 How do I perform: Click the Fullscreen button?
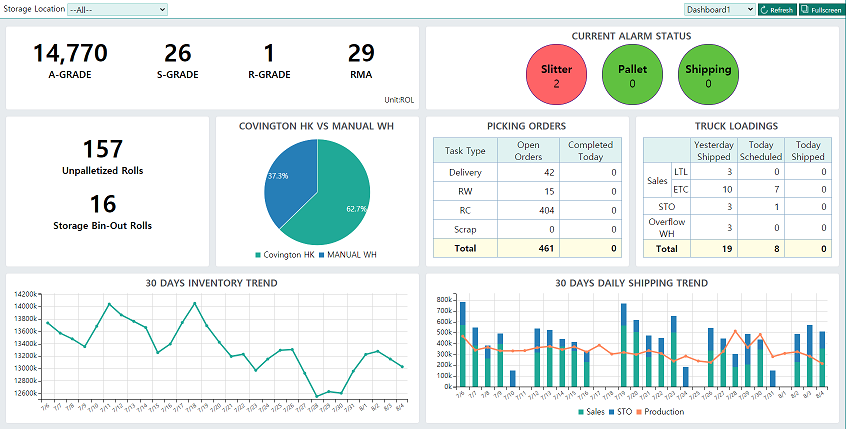821,9
